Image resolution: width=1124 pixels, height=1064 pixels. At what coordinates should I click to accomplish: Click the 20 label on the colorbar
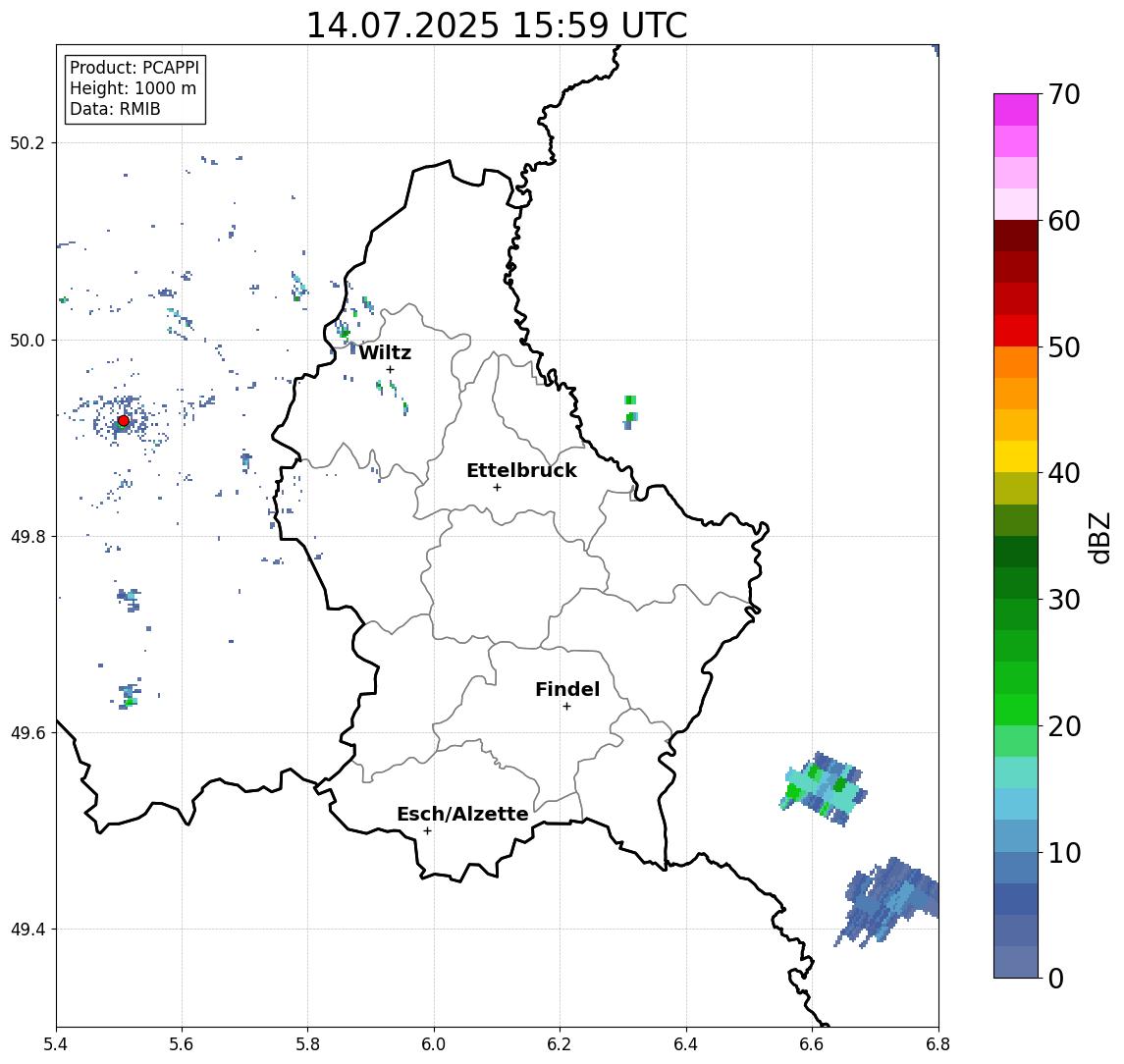[1064, 725]
